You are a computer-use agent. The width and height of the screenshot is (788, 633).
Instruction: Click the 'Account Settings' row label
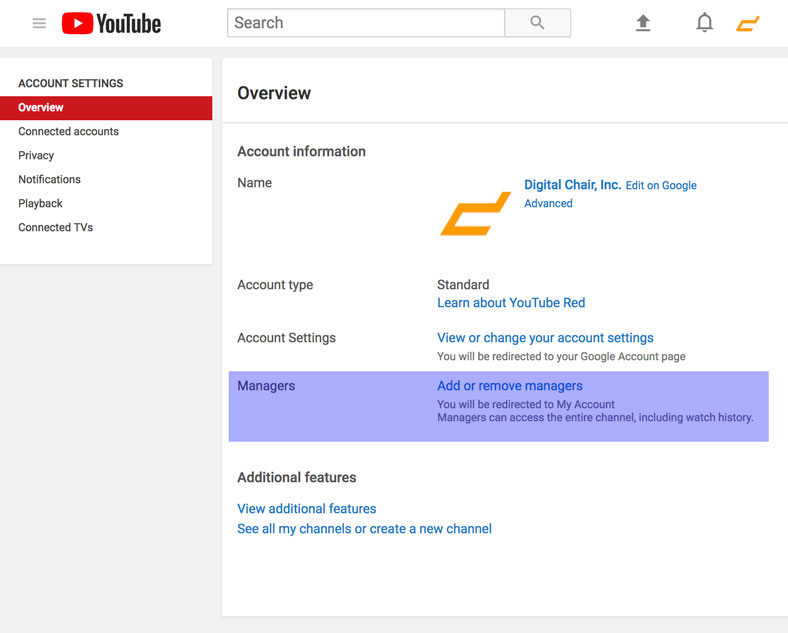(286, 338)
